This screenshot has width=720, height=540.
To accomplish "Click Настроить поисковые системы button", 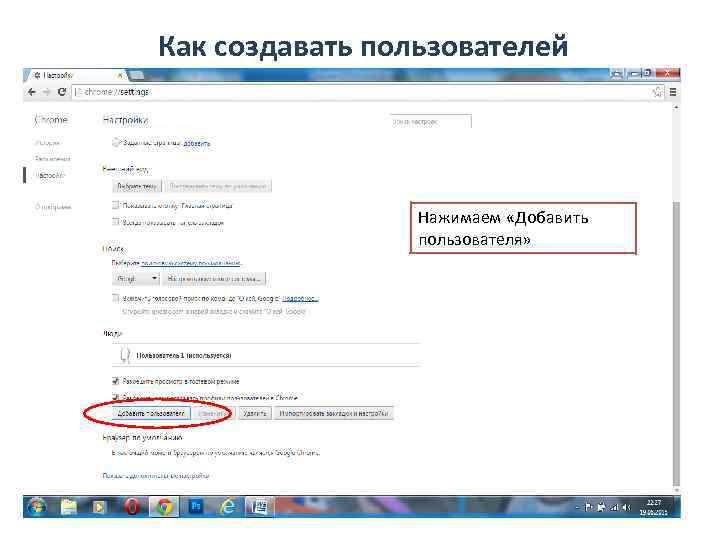I will pos(214,278).
